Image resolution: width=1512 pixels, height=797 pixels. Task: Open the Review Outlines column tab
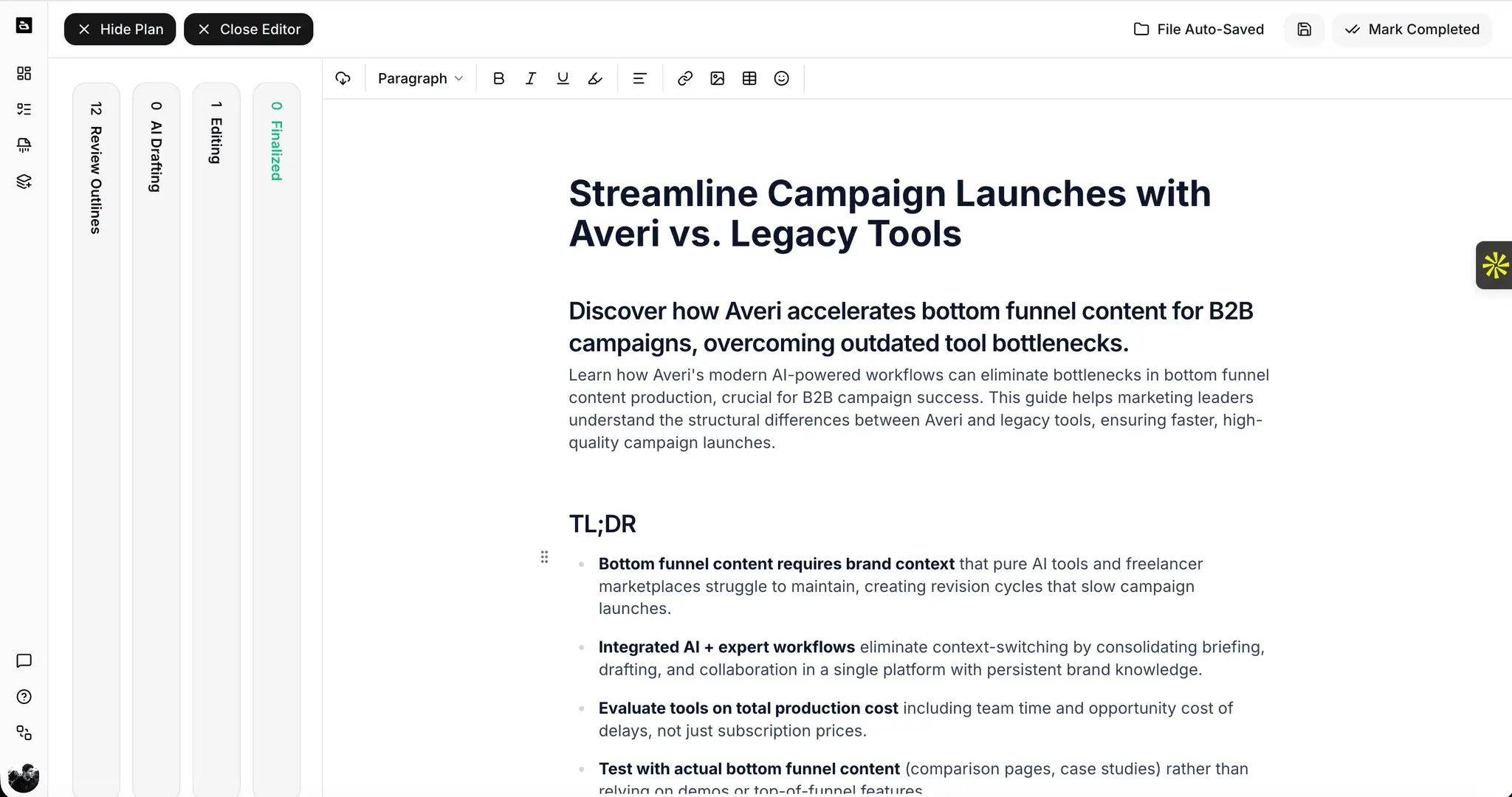coord(96,168)
